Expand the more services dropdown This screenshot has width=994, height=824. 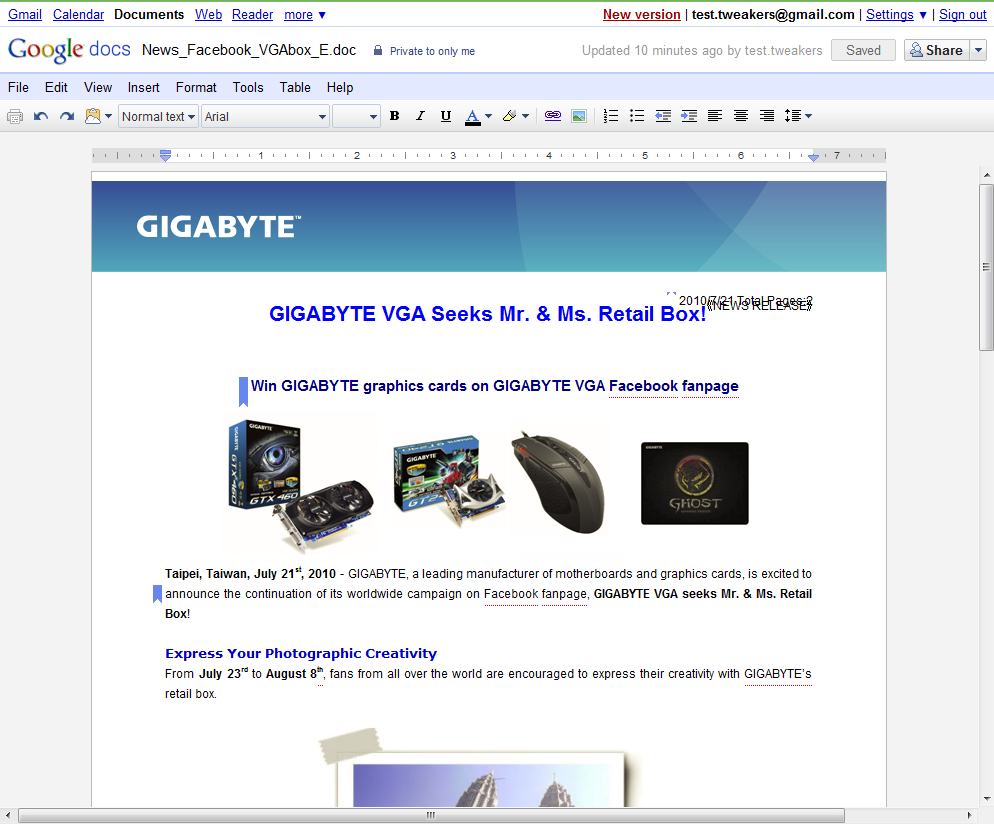pyautogui.click(x=304, y=15)
